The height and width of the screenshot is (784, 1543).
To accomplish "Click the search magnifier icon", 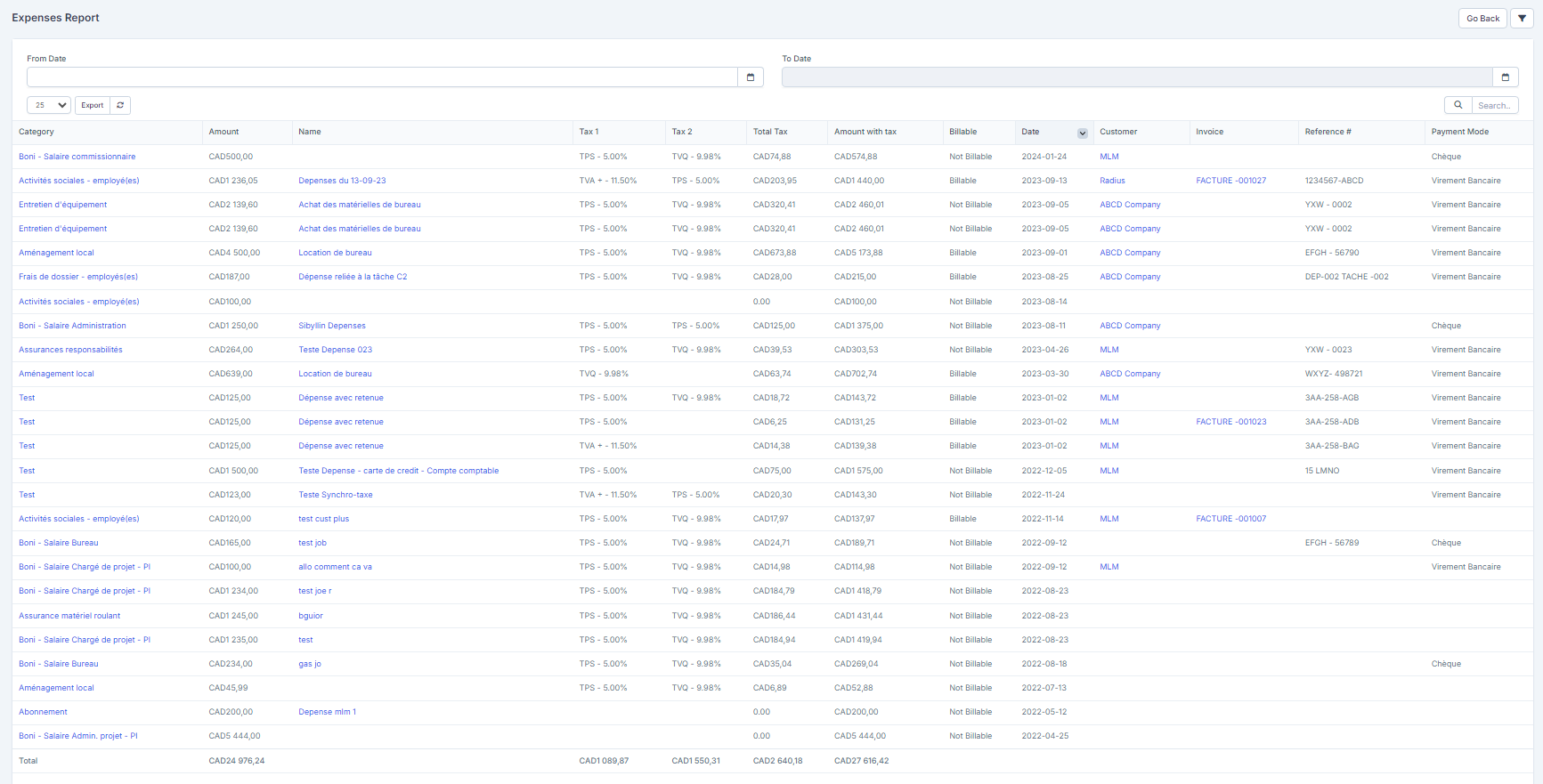I will (1458, 105).
